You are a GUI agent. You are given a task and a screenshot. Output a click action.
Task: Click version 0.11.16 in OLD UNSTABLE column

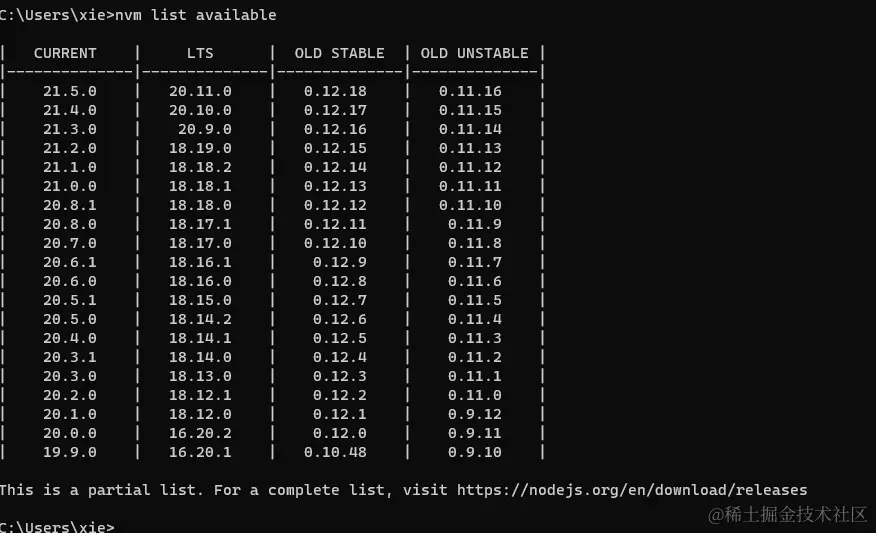pyautogui.click(x=470, y=91)
